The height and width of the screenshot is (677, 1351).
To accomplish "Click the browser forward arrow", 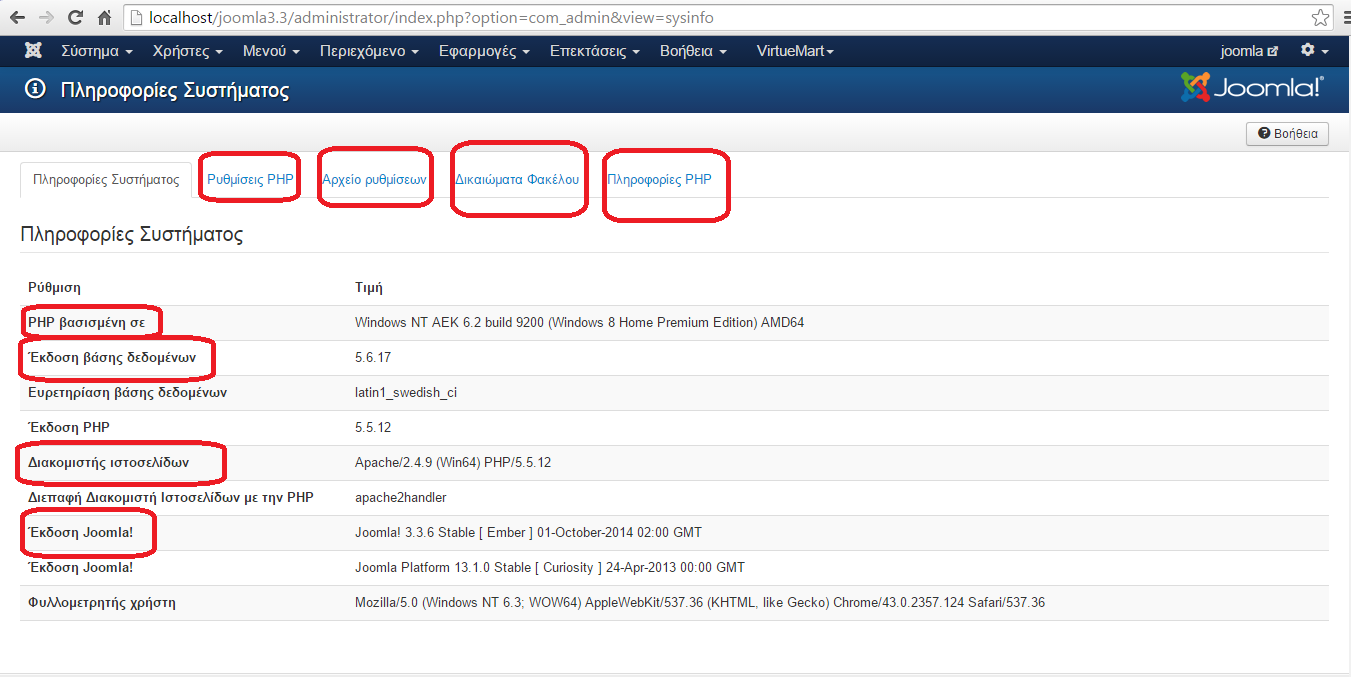I will pos(46,18).
